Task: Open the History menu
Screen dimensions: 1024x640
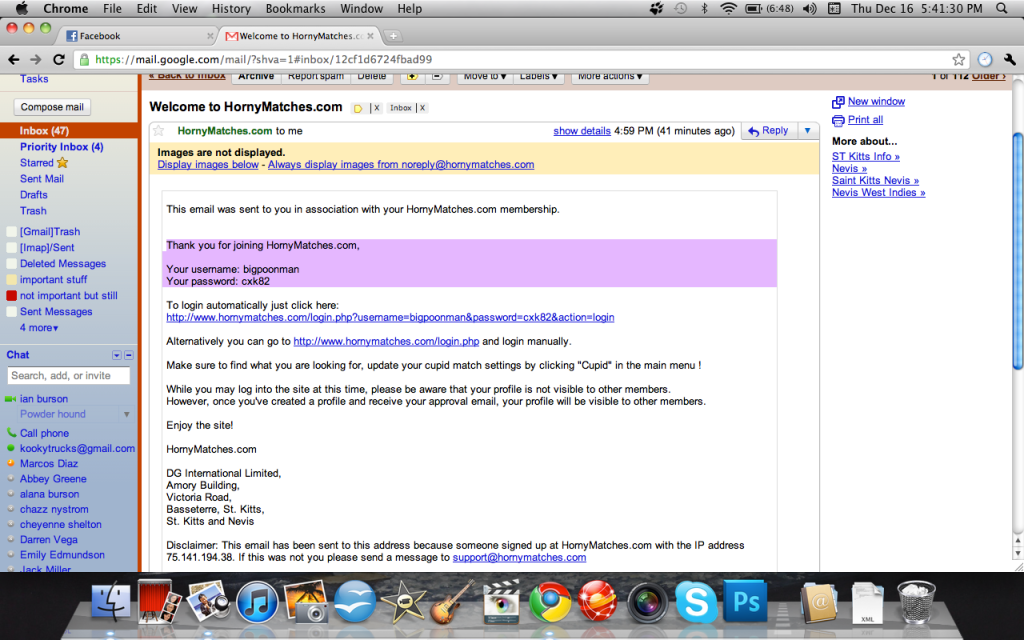Action: (231, 8)
